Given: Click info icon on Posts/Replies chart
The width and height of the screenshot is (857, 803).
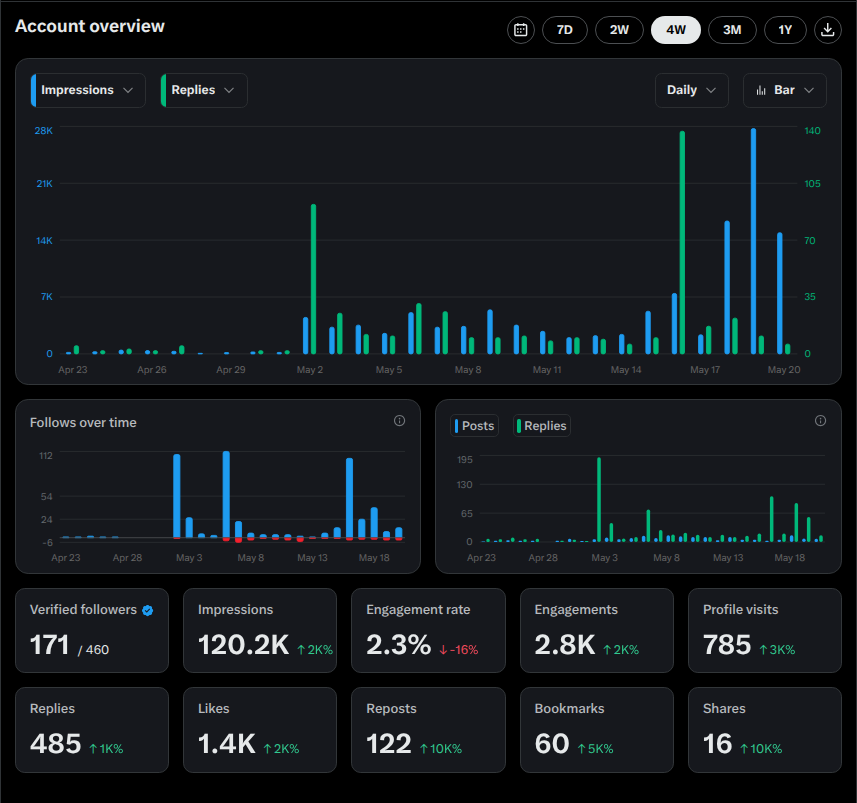Looking at the screenshot, I should 820,420.
